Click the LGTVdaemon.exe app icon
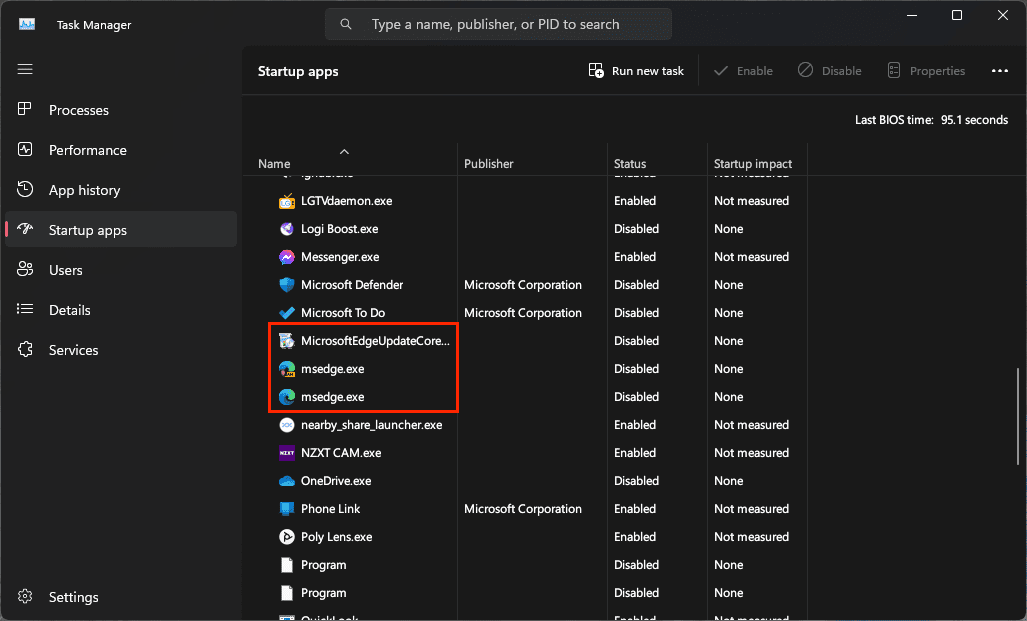Viewport: 1027px width, 621px height. [x=287, y=201]
